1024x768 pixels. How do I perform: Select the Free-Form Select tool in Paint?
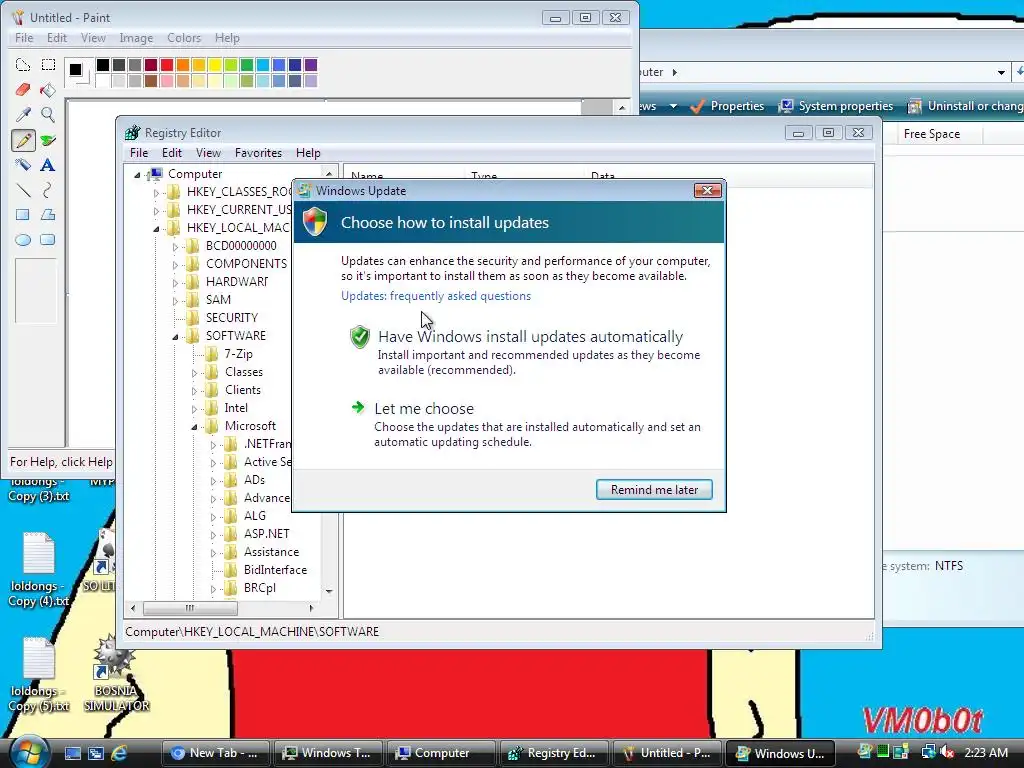tap(23, 65)
